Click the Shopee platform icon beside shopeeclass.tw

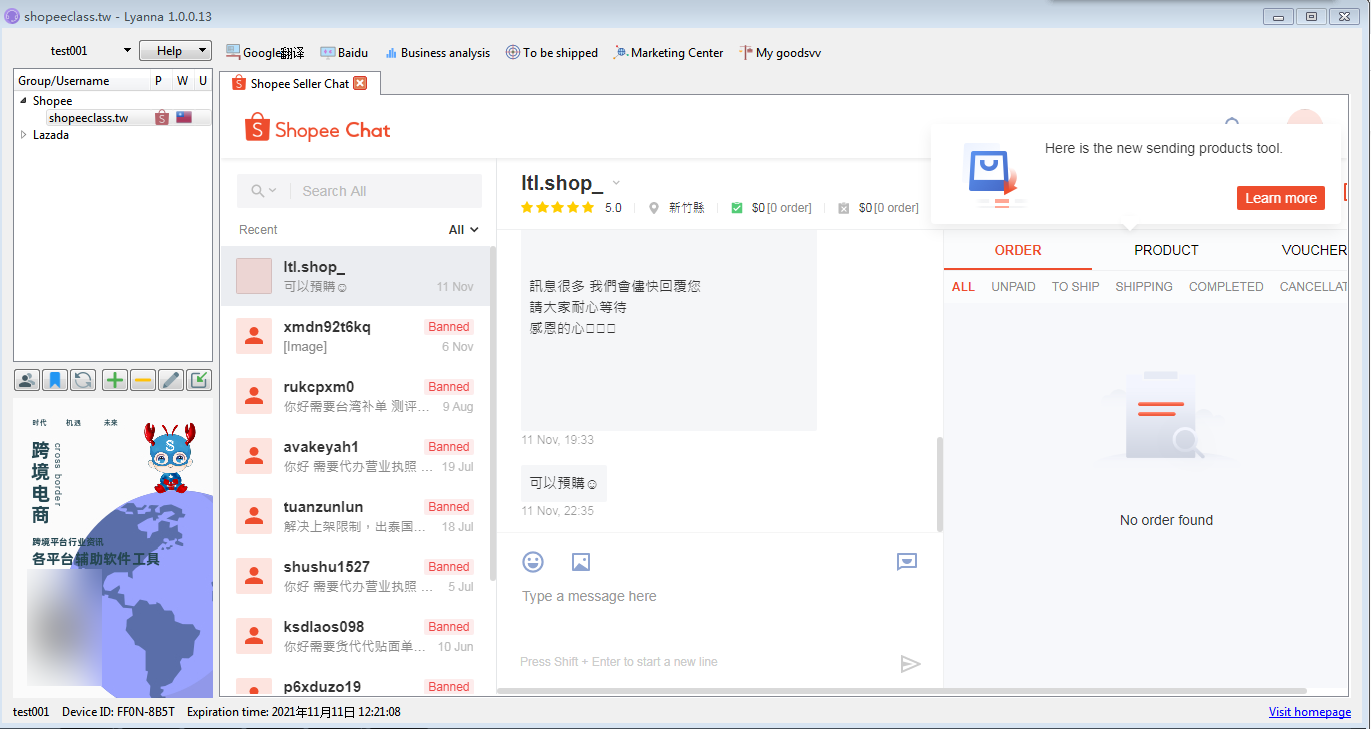[162, 118]
